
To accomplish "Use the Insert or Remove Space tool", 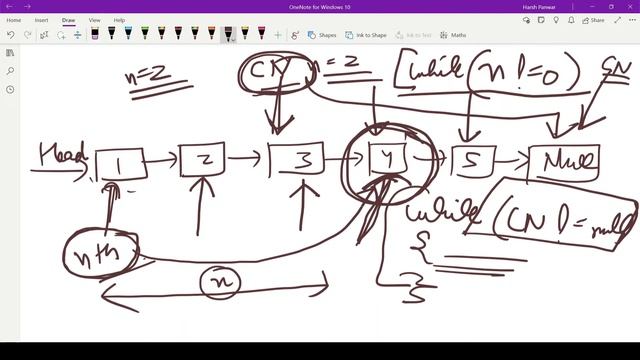I will (x=78, y=35).
